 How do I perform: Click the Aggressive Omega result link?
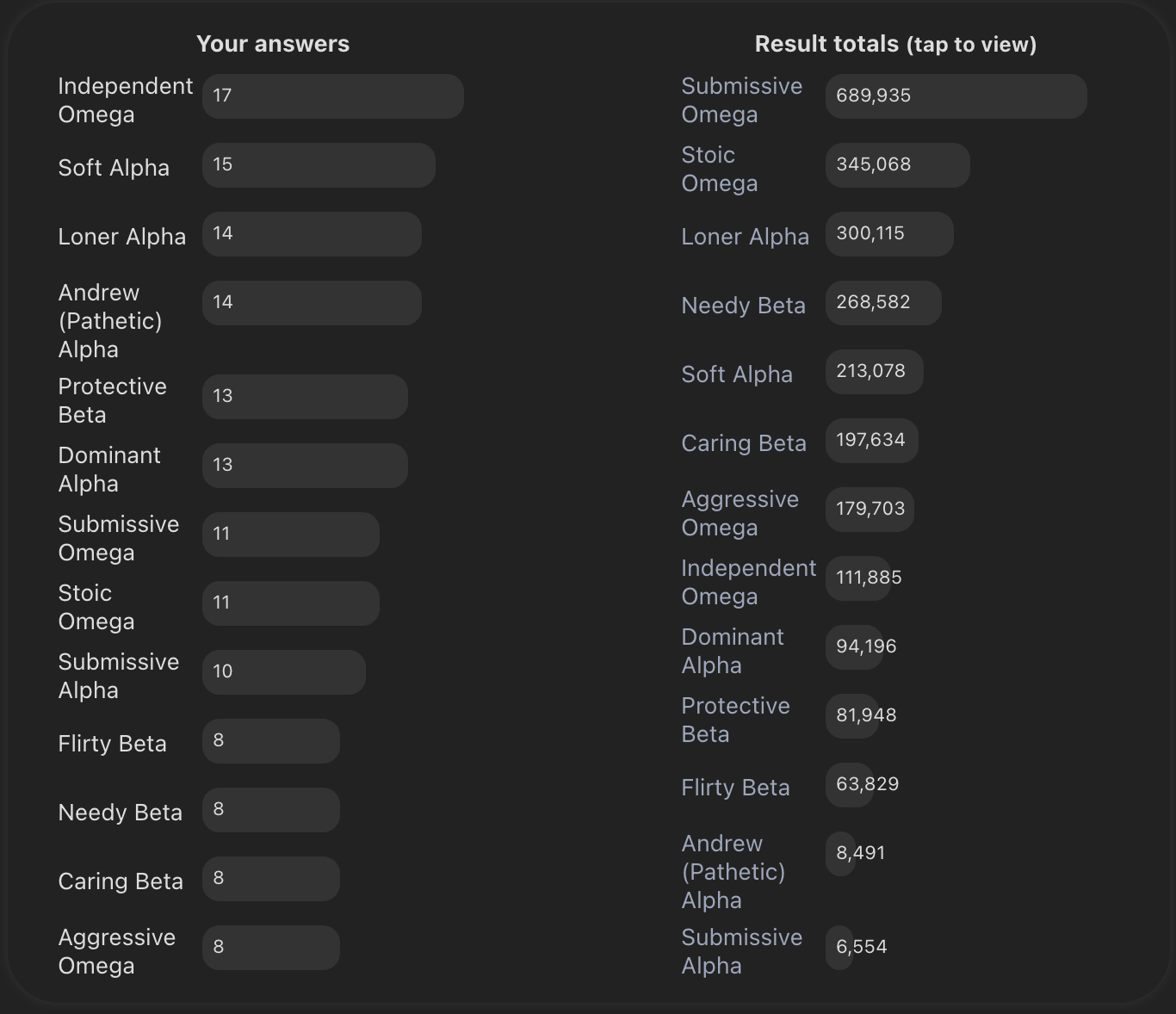pos(740,513)
